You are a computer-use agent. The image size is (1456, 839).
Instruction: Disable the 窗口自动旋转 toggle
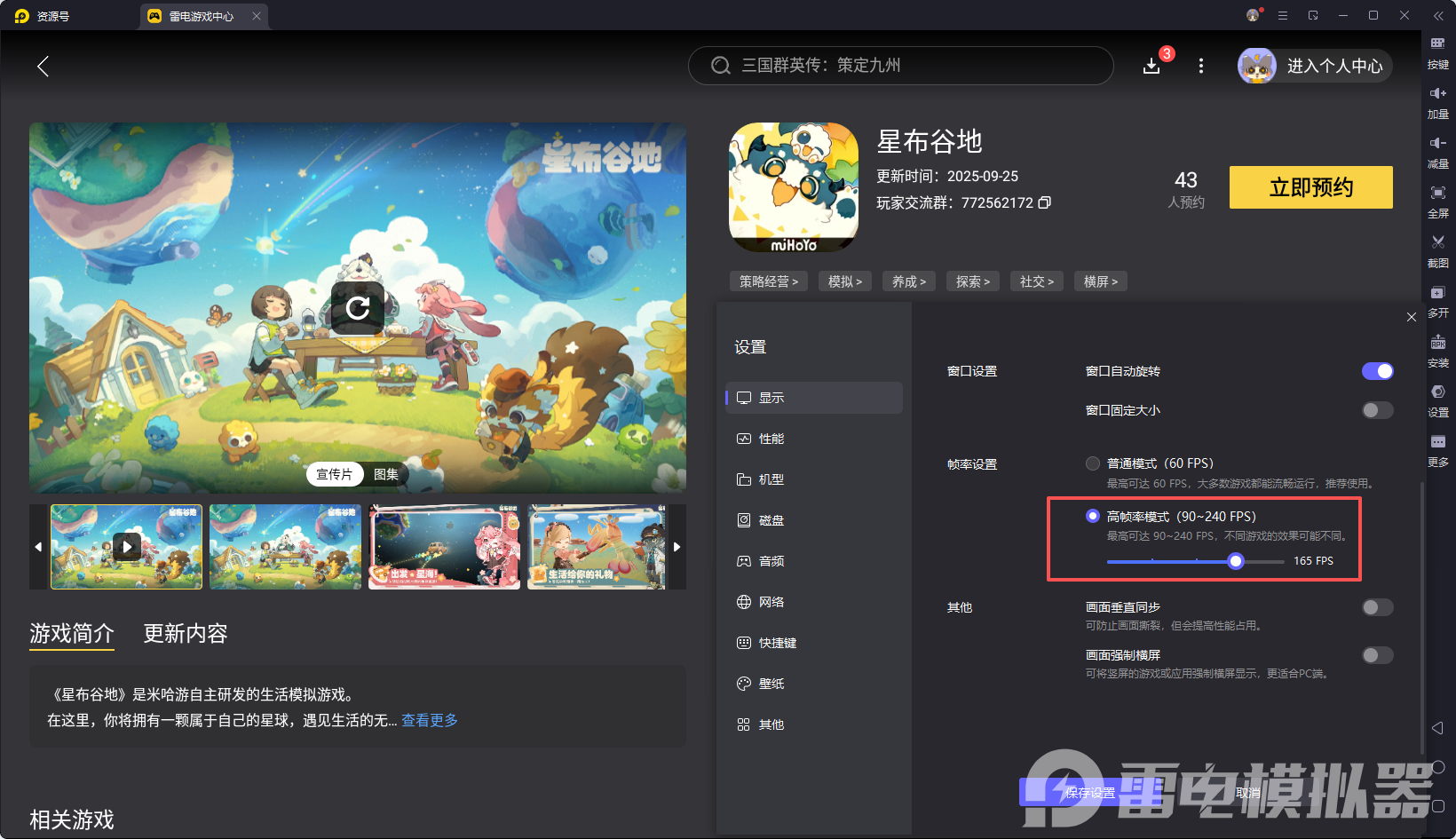point(1377,371)
